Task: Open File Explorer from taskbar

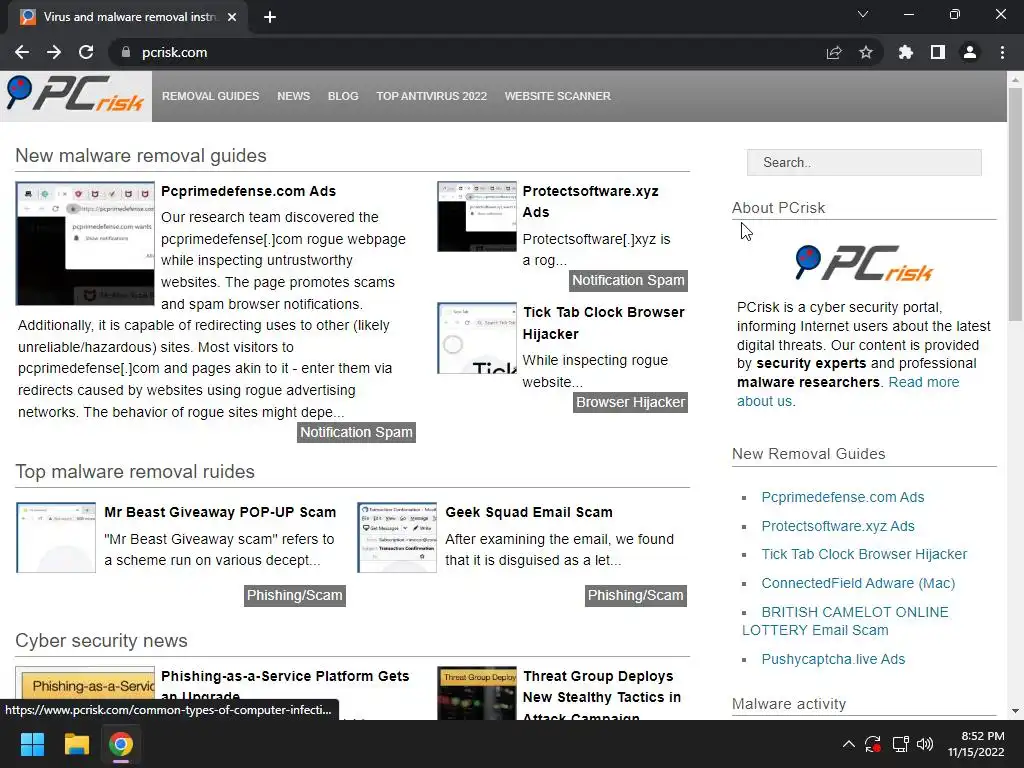Action: (76, 744)
